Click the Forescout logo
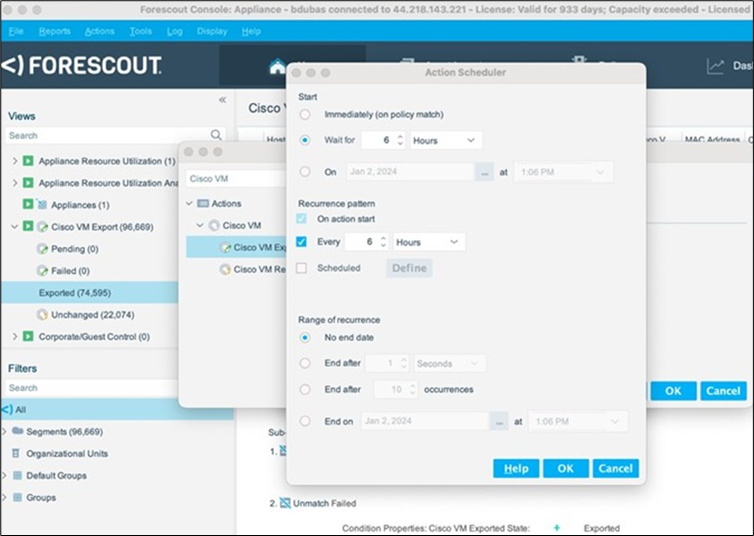This screenshot has width=754, height=536. (81, 65)
